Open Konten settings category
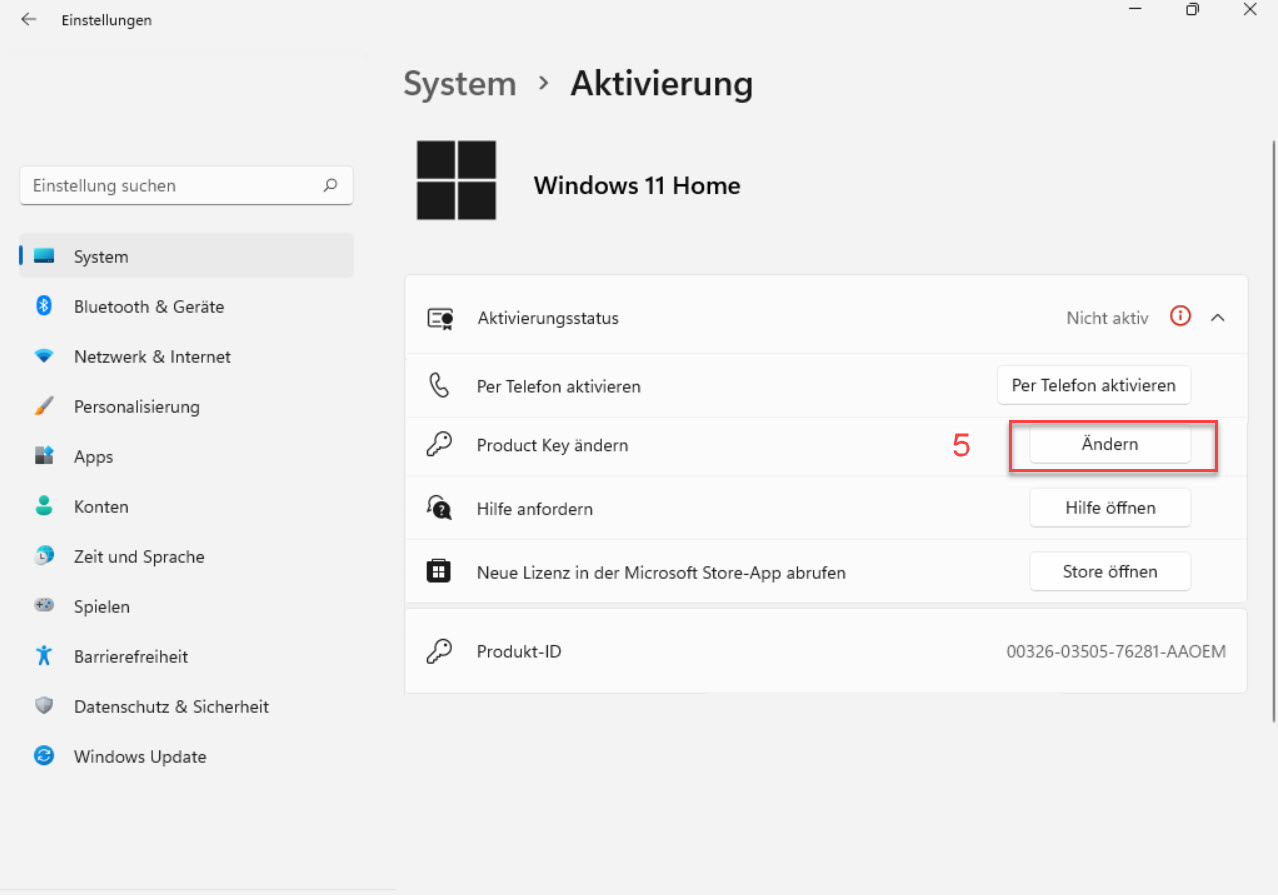This screenshot has width=1278, height=895. tap(187, 506)
